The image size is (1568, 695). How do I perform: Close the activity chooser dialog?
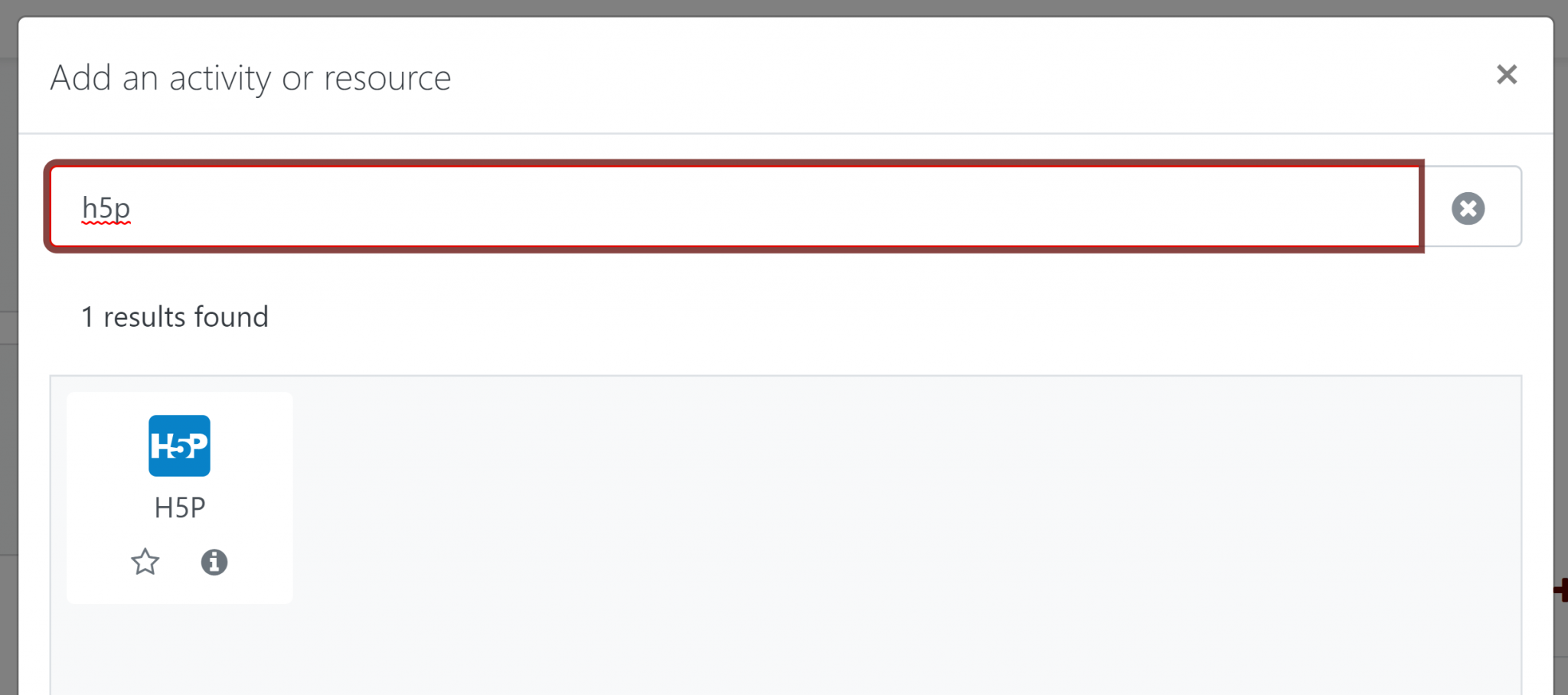1507,74
